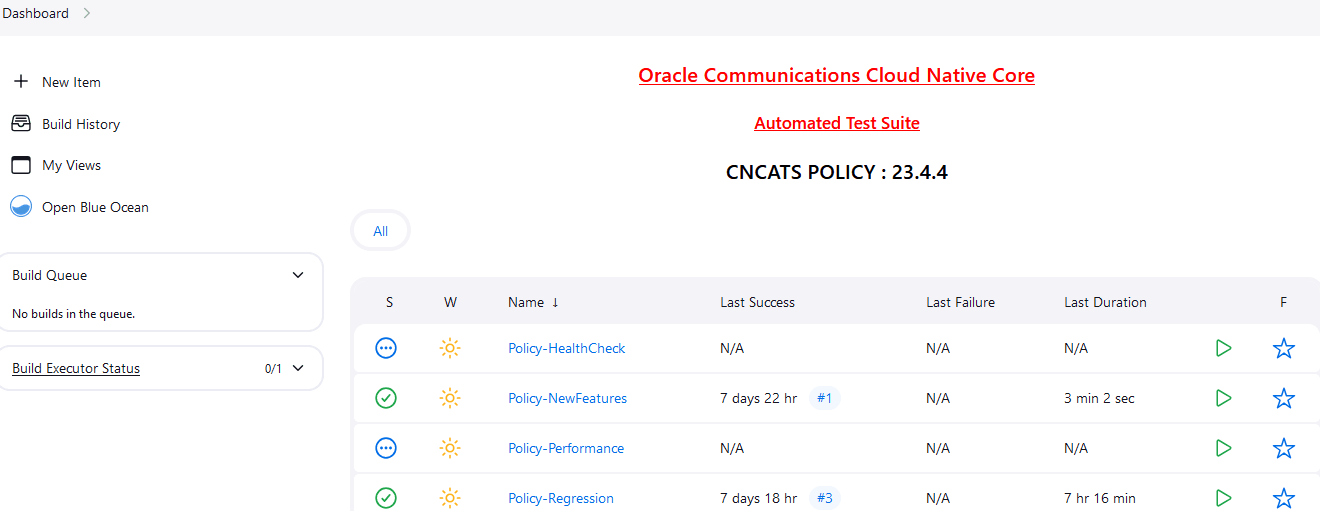The image size is (1320, 511).
Task: Click the New Item plus icon
Action: [21, 82]
